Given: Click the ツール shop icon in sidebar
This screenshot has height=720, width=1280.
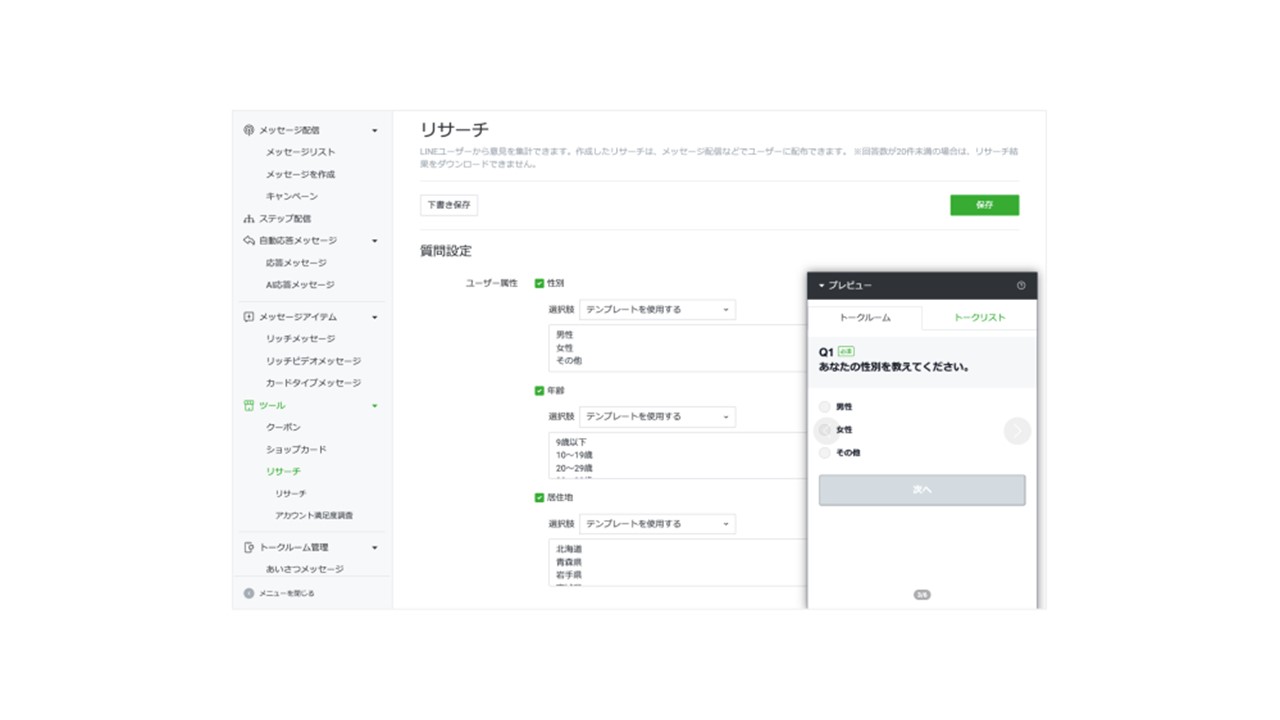Looking at the screenshot, I should (249, 405).
